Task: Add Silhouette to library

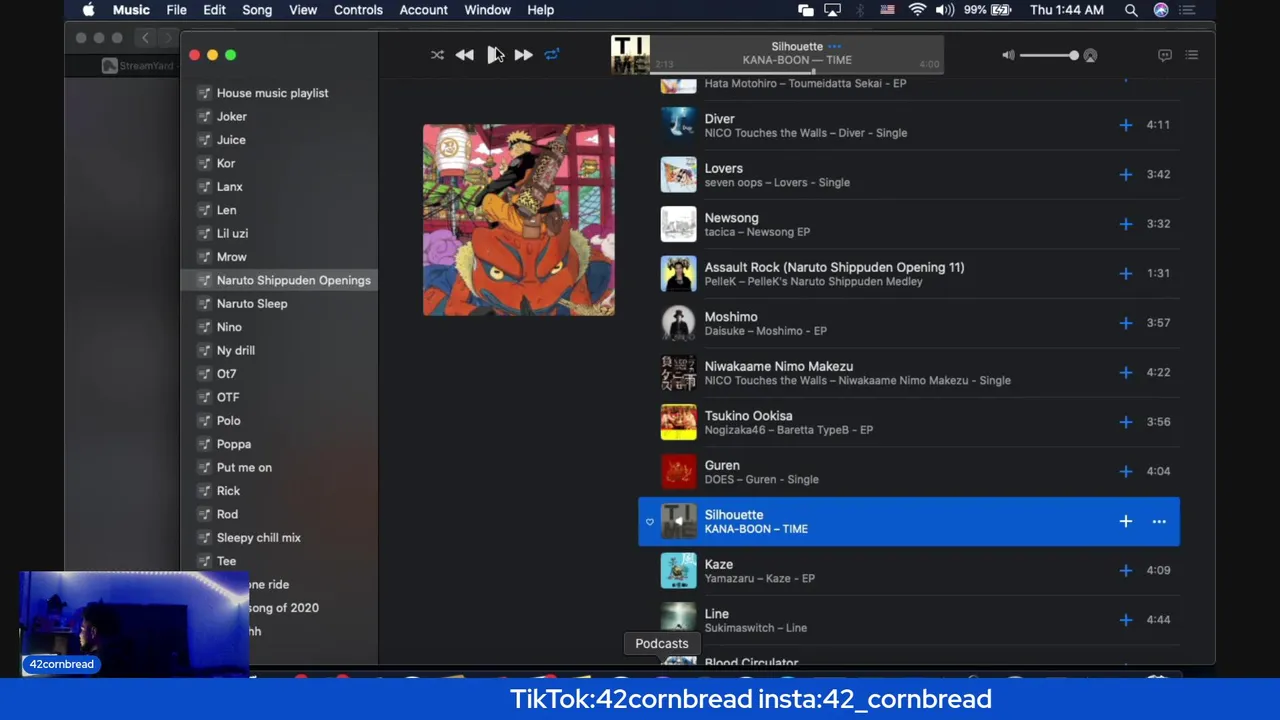Action: pyautogui.click(x=1126, y=521)
